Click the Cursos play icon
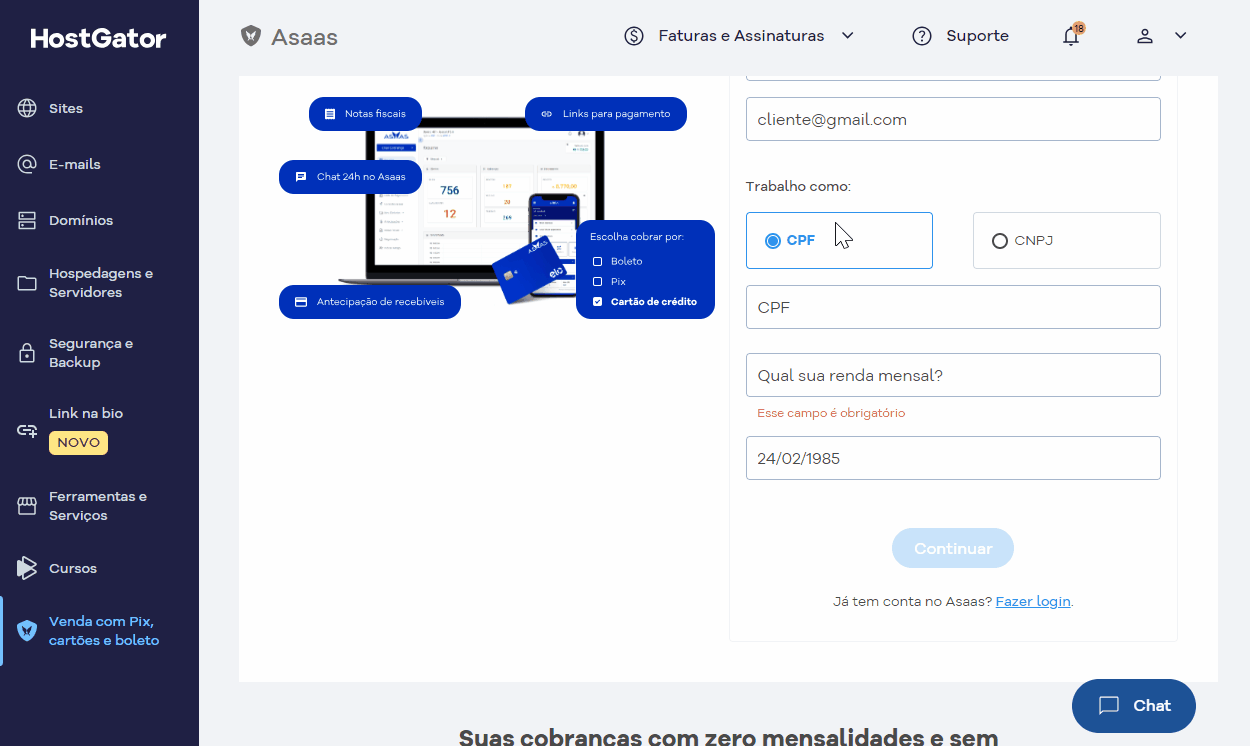This screenshot has height=746, width=1250. pos(27,568)
